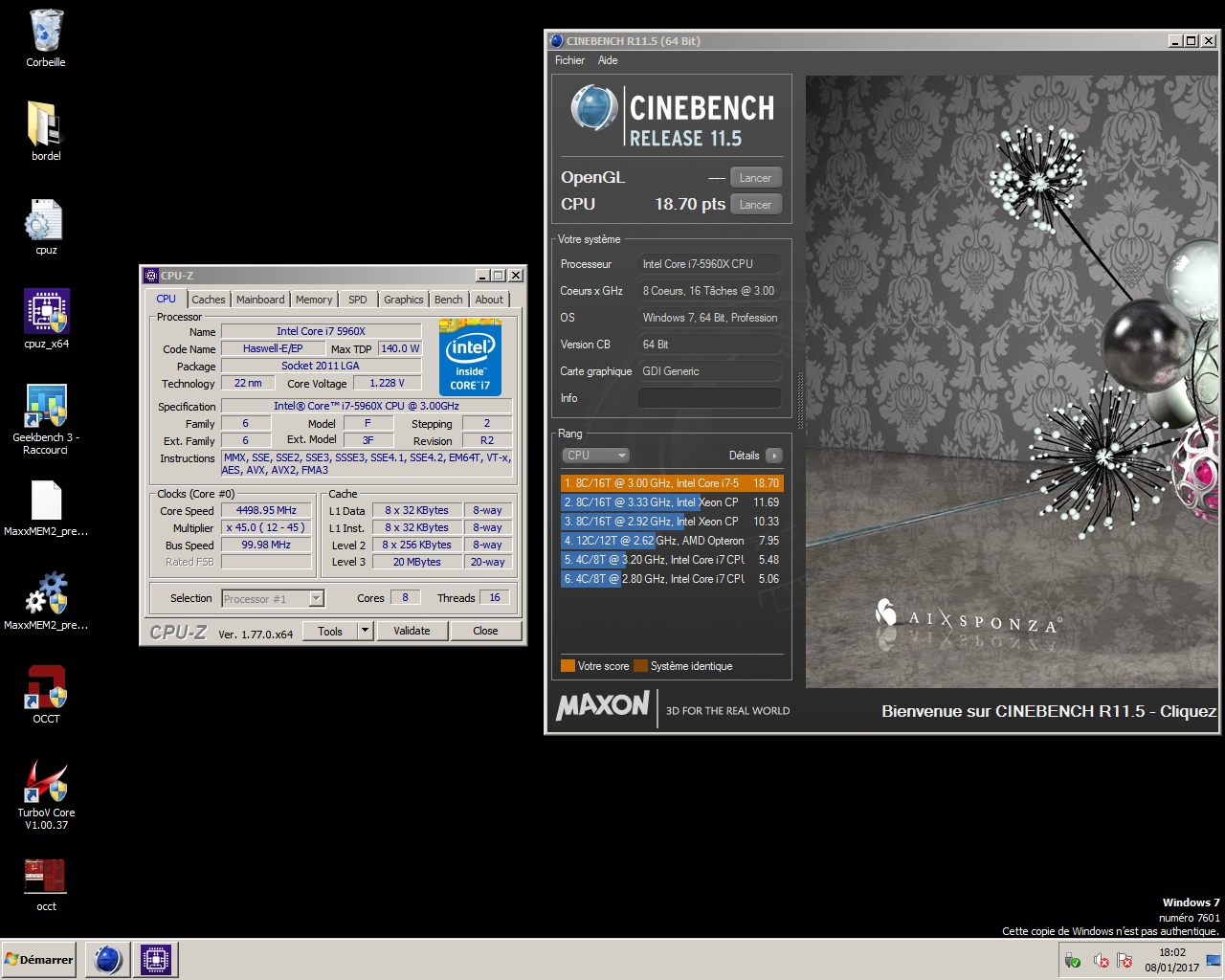Viewport: 1225px width, 980px height.
Task: Open the CPU ranking dropdown in Cinebench
Action: (594, 456)
